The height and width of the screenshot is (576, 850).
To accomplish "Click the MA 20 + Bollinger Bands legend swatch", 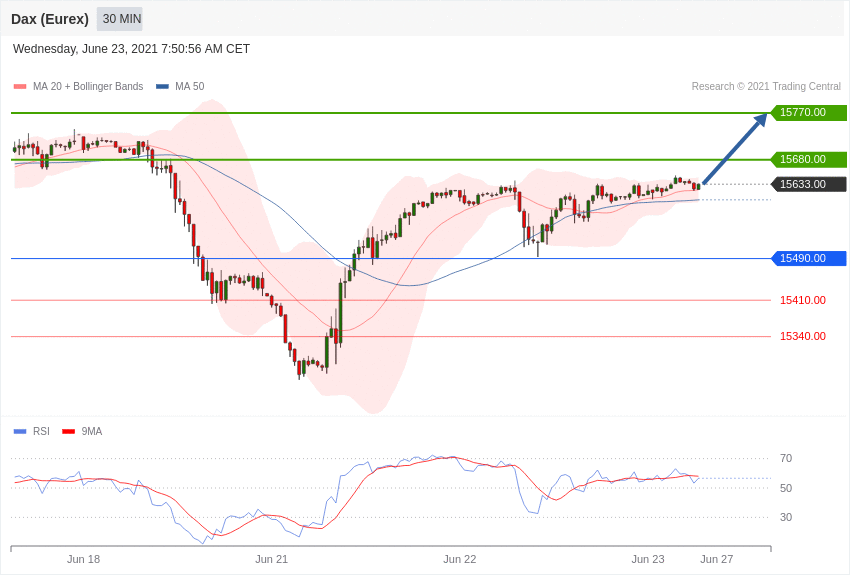I will 20,86.
